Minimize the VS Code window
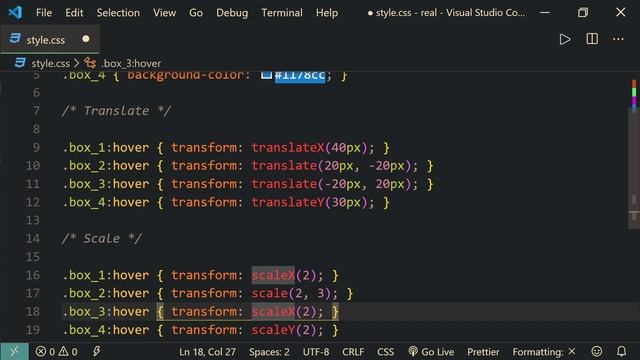The height and width of the screenshot is (360, 640). tap(544, 13)
